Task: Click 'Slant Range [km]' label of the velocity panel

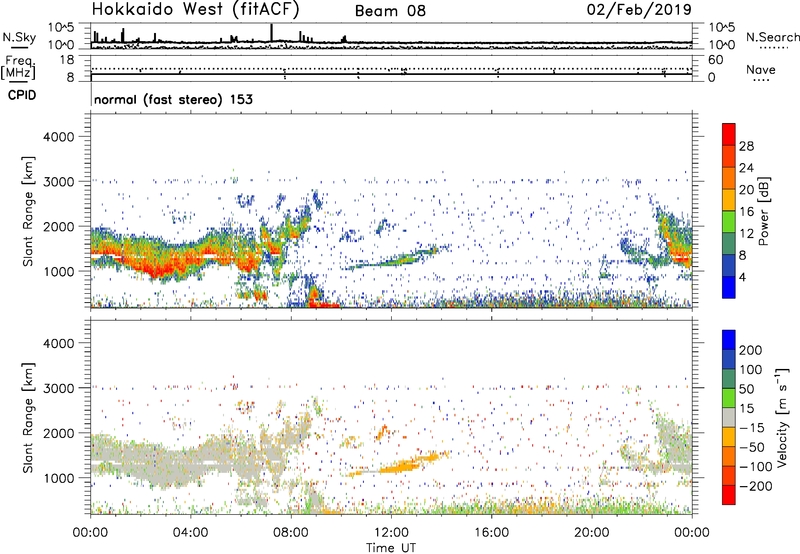Action: coord(28,418)
